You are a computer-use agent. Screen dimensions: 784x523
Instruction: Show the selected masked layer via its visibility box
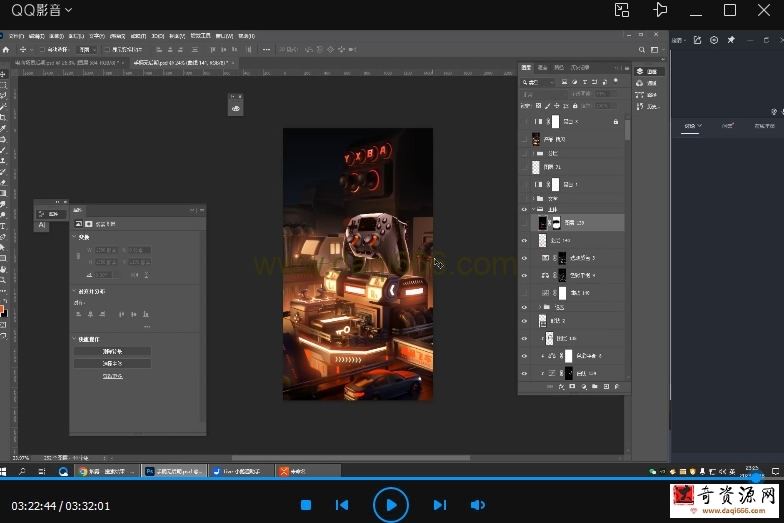tap(524, 223)
